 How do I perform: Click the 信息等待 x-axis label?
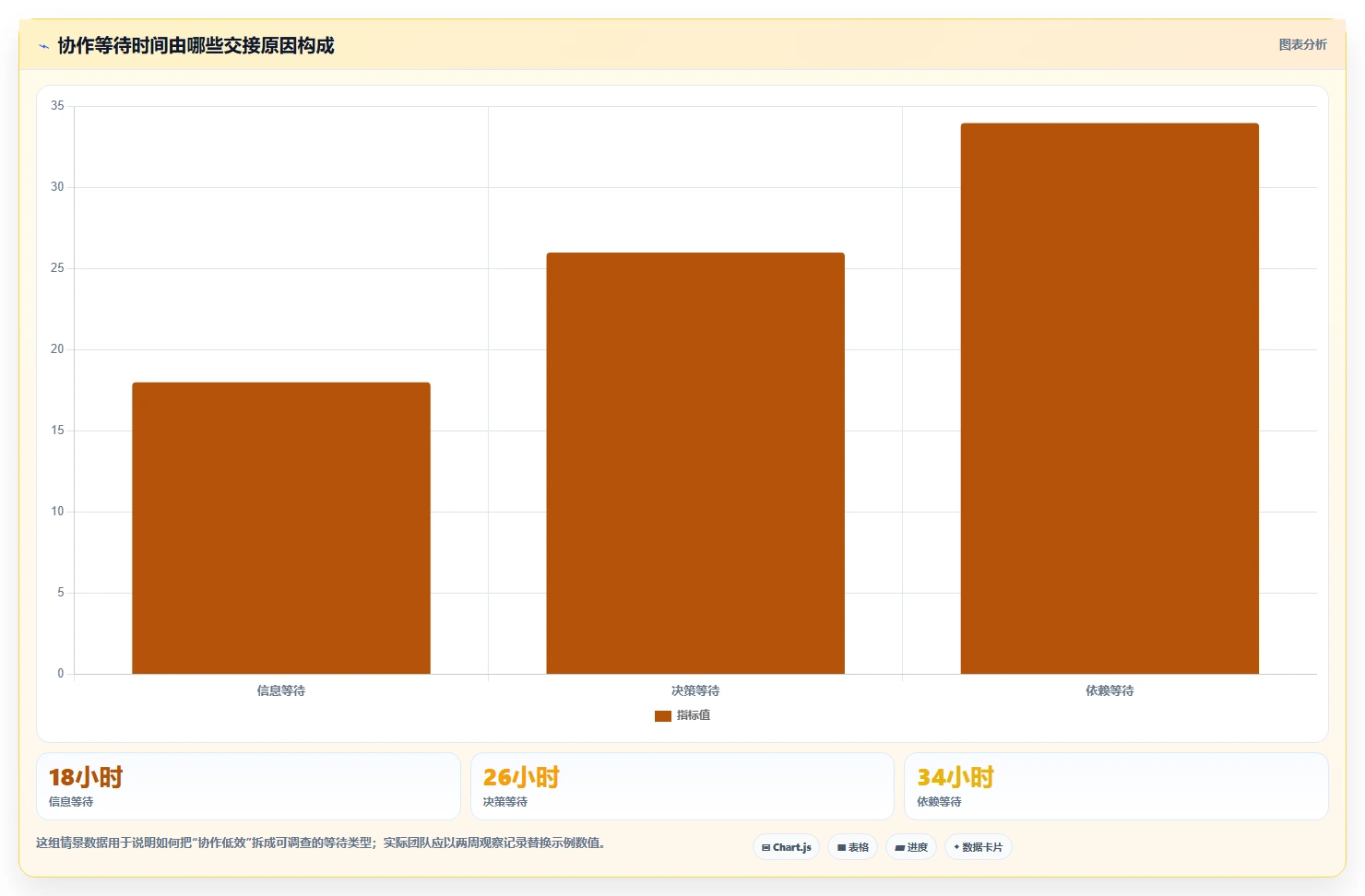click(x=281, y=690)
